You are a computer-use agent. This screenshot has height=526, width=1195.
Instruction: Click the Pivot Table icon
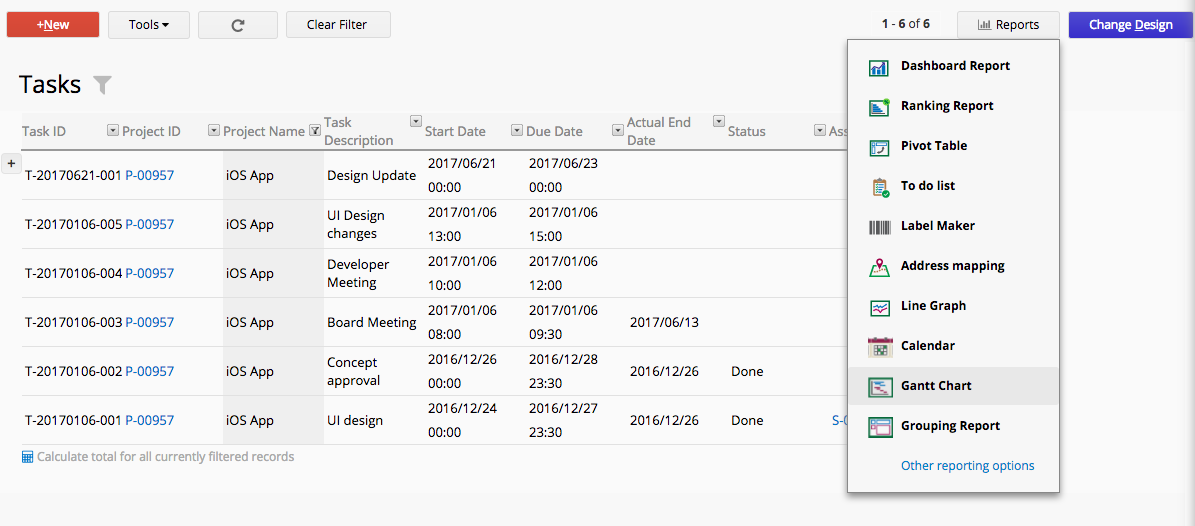tap(879, 148)
